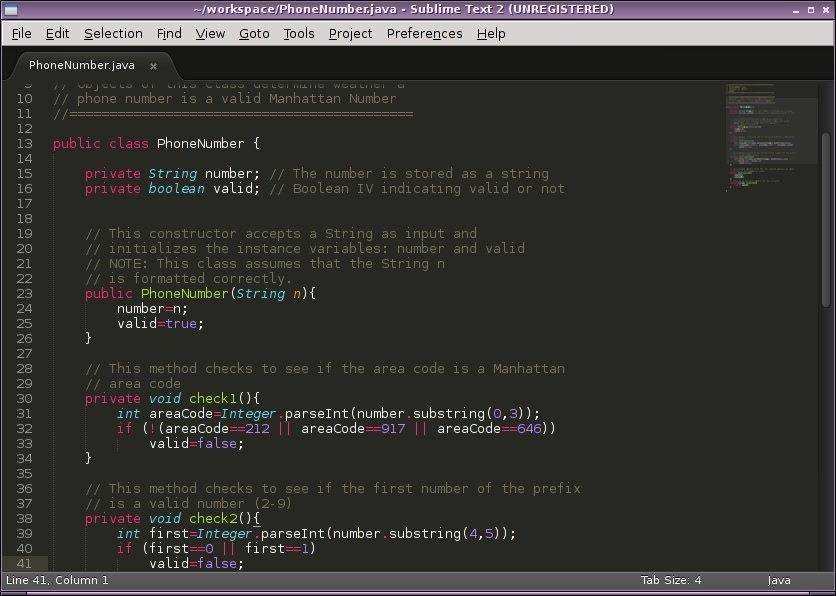Open the Edit menu

coord(57,33)
